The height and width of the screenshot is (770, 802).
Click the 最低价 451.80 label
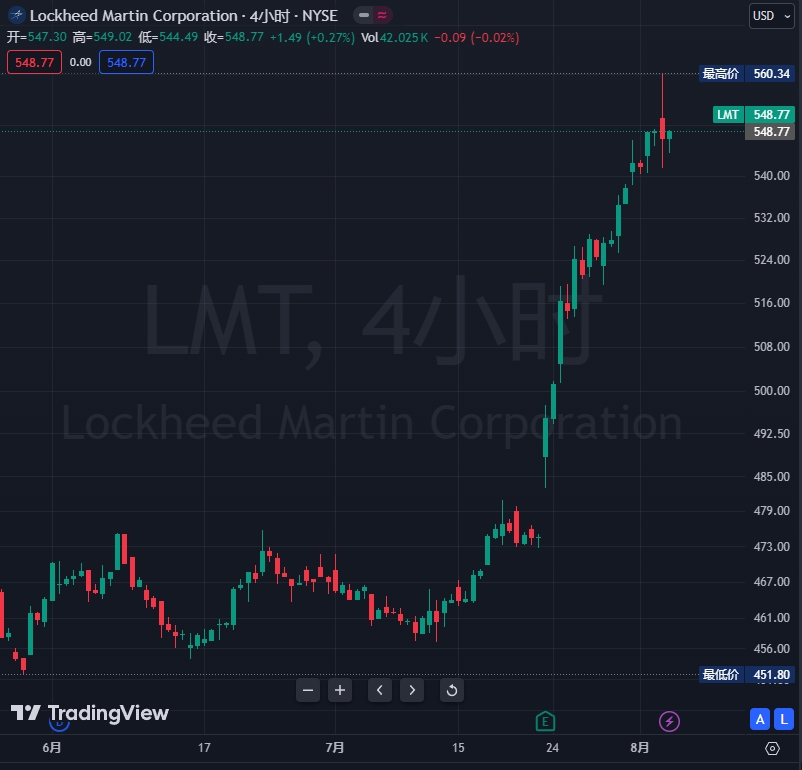(747, 675)
